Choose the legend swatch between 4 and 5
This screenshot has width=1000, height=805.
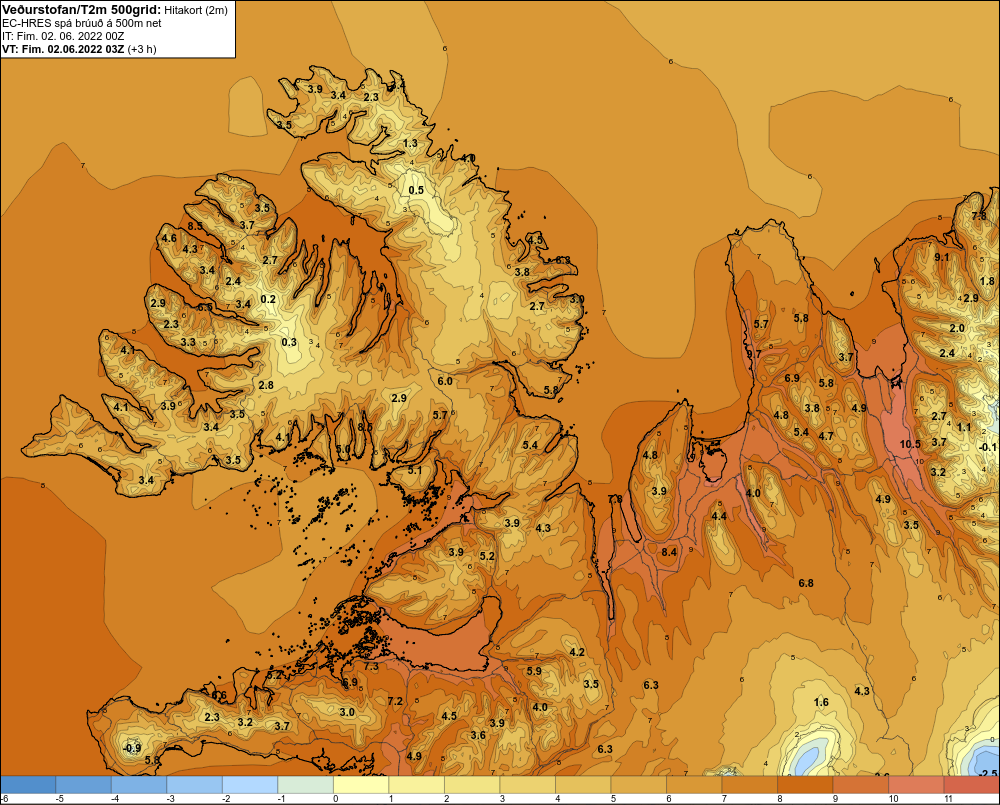[x=583, y=785]
